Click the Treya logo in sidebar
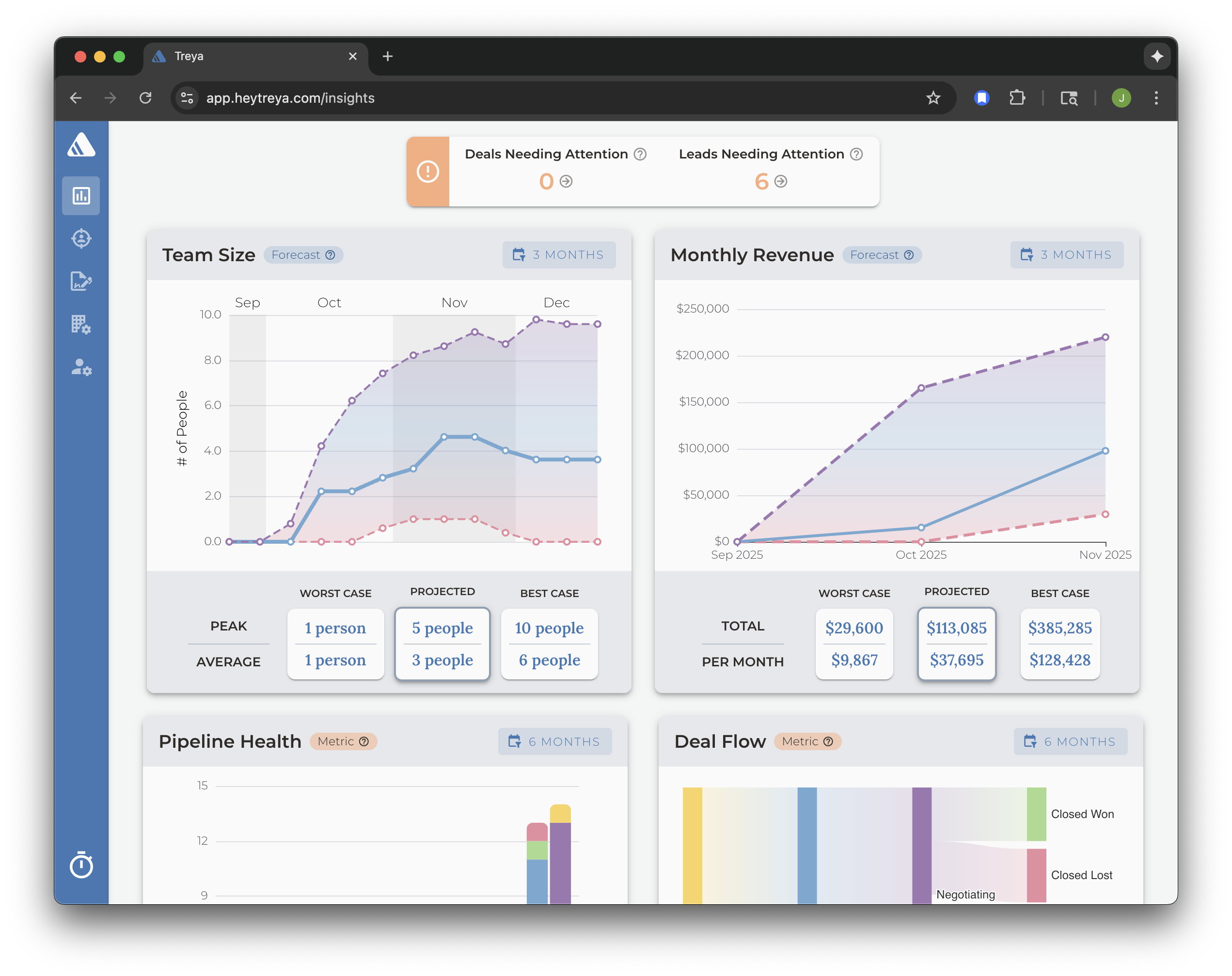The height and width of the screenshot is (976, 1232). [x=81, y=144]
